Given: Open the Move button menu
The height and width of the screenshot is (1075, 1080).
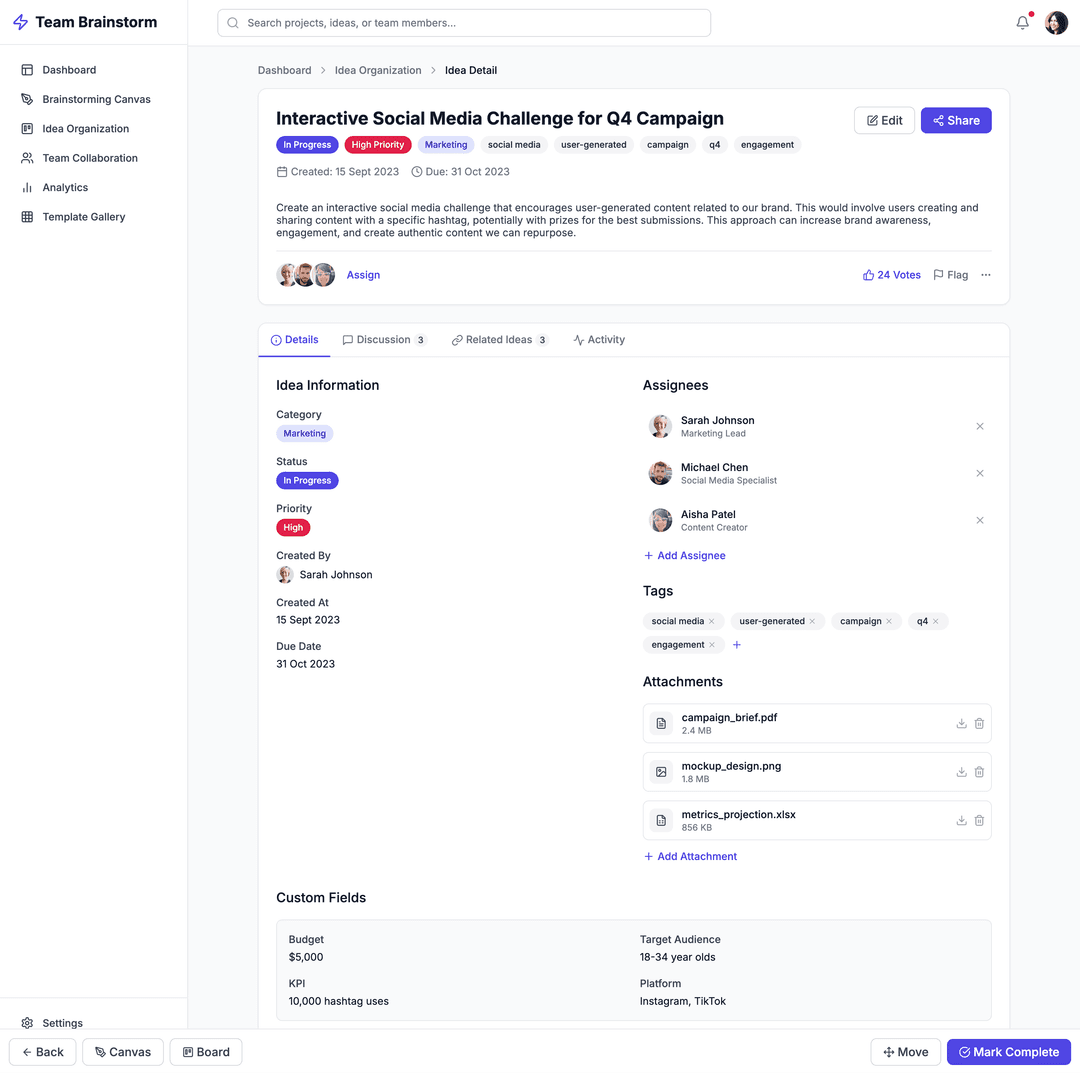Looking at the screenshot, I should (905, 1052).
